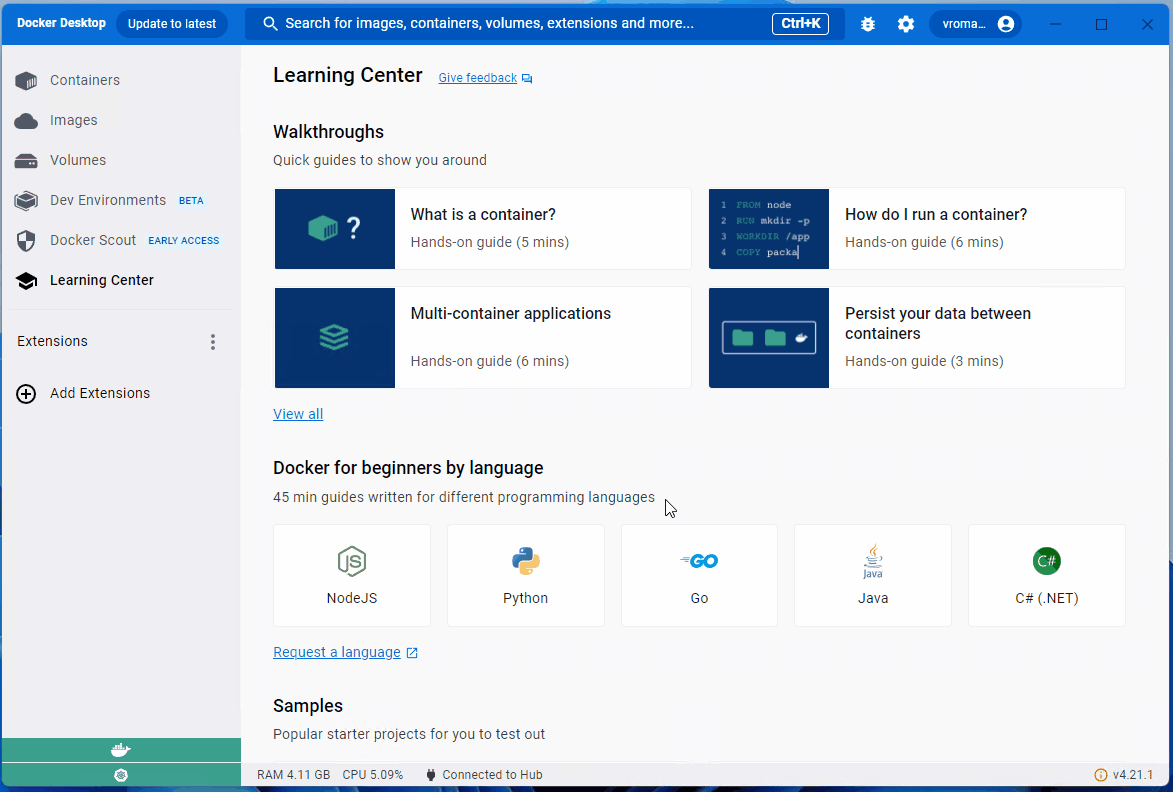The width and height of the screenshot is (1173, 792).
Task: Select the Python language label
Action: (526, 598)
